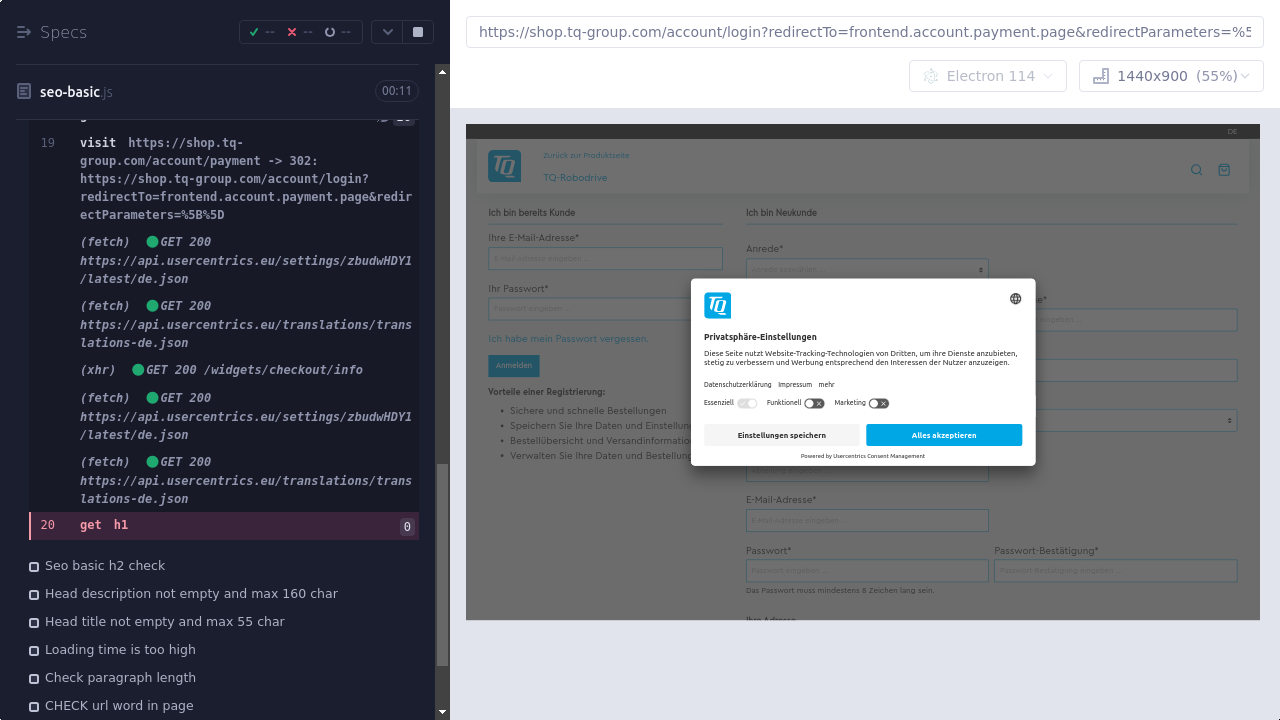Image resolution: width=1280 pixels, height=720 pixels.
Task: Select the 'Loading time is too high' test
Action: point(120,650)
